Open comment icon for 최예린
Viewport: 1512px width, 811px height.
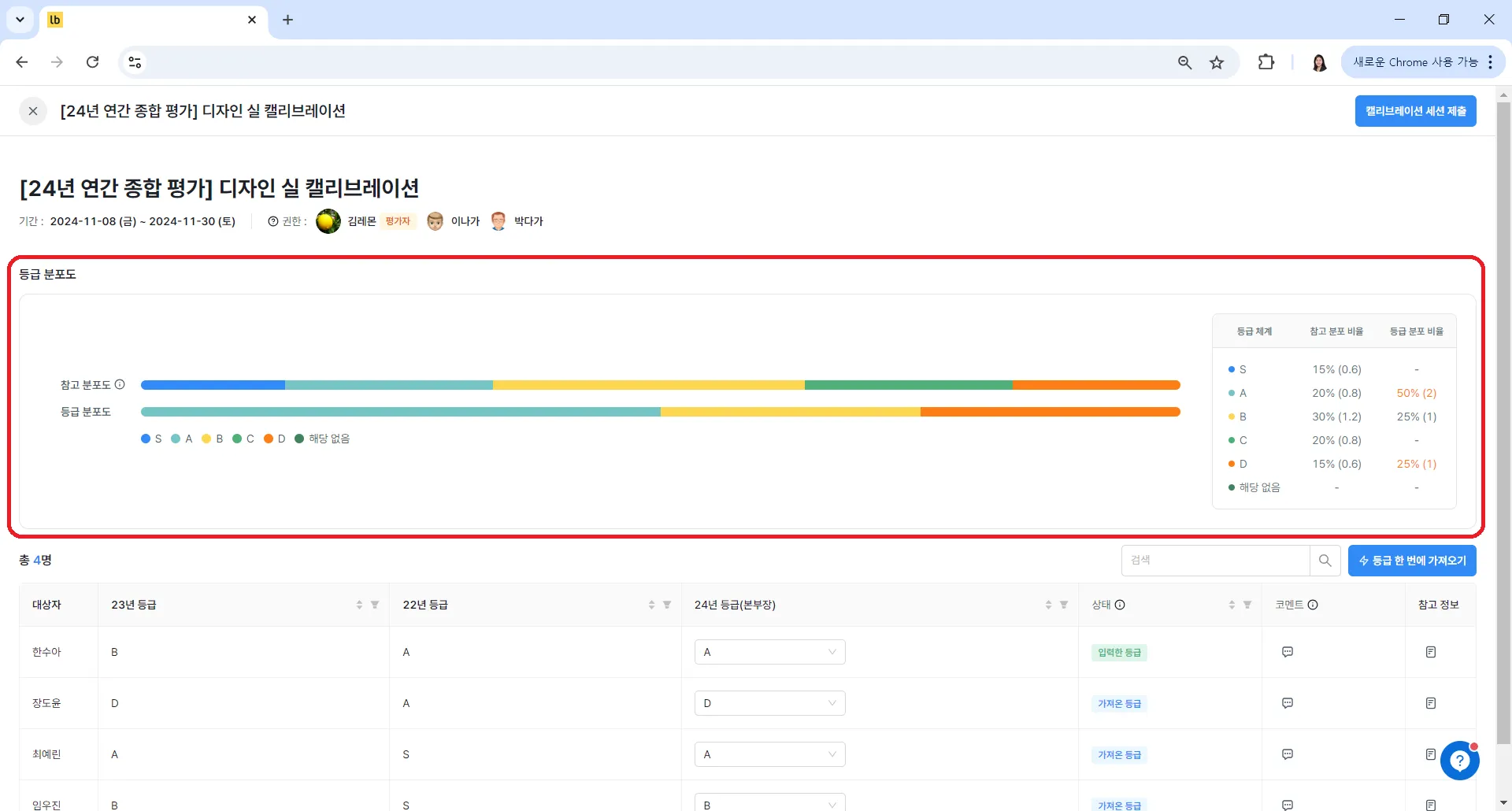tap(1288, 754)
